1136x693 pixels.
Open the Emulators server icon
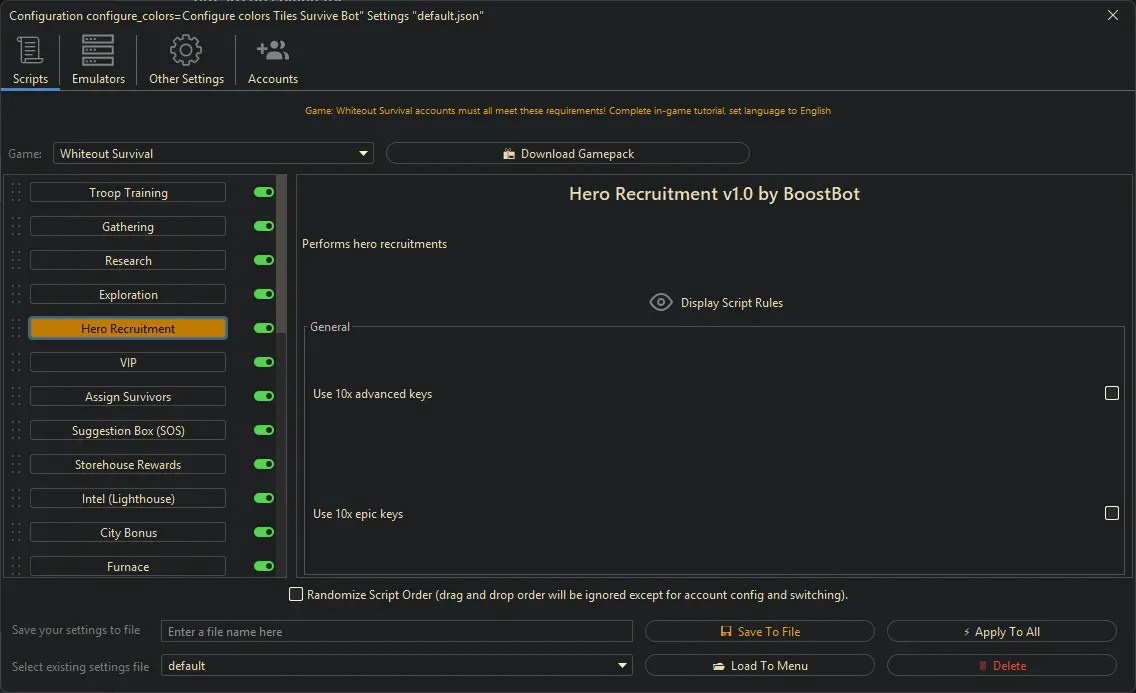click(98, 50)
